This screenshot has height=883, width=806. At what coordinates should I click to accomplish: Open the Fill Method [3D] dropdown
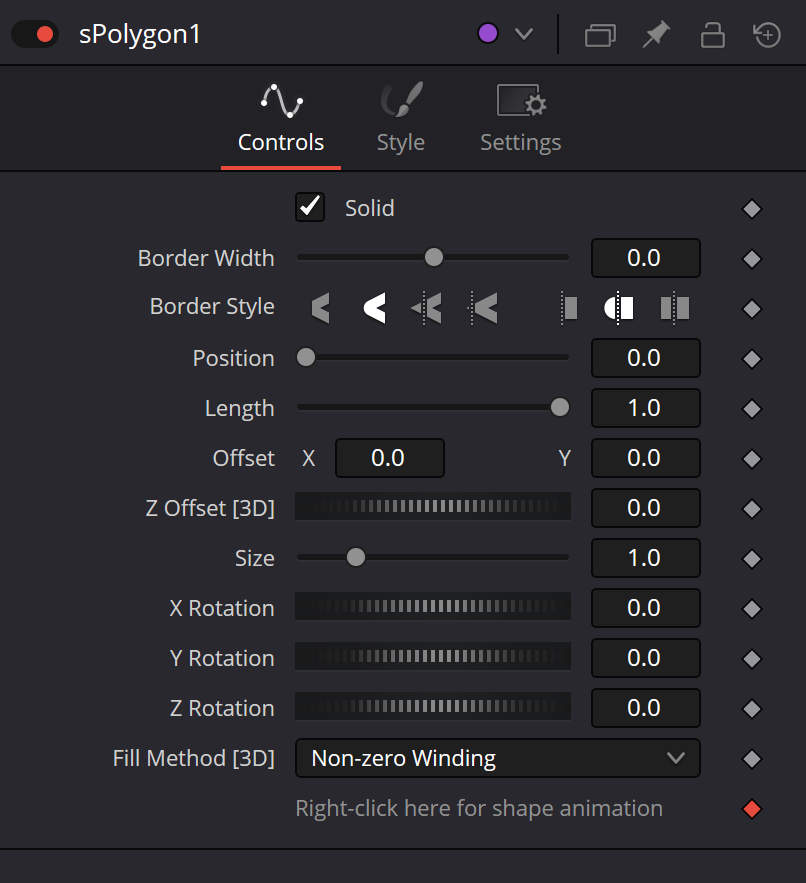point(498,758)
